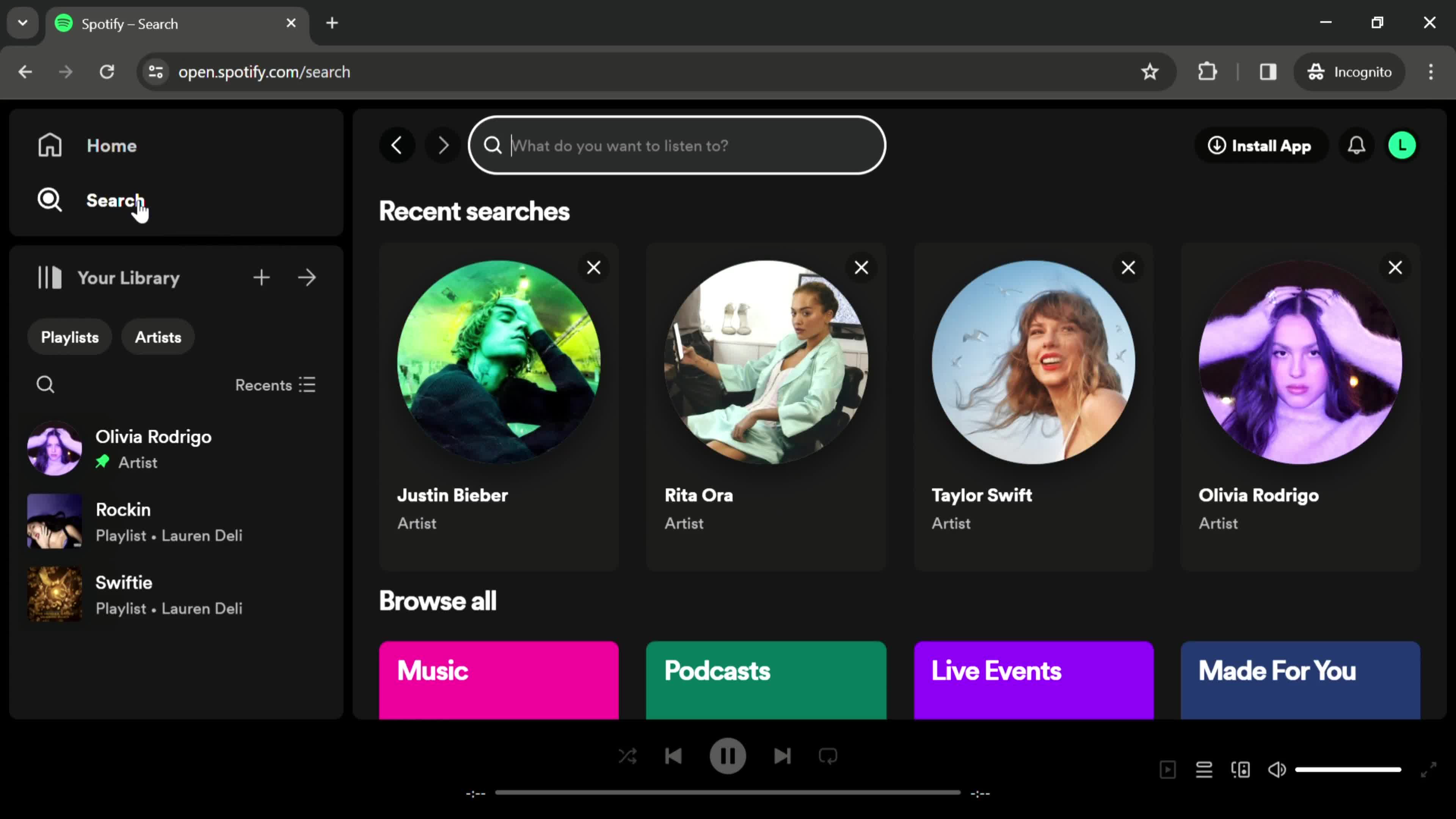Toggle repeat playback mode icon
The height and width of the screenshot is (819, 1456).
[829, 757]
